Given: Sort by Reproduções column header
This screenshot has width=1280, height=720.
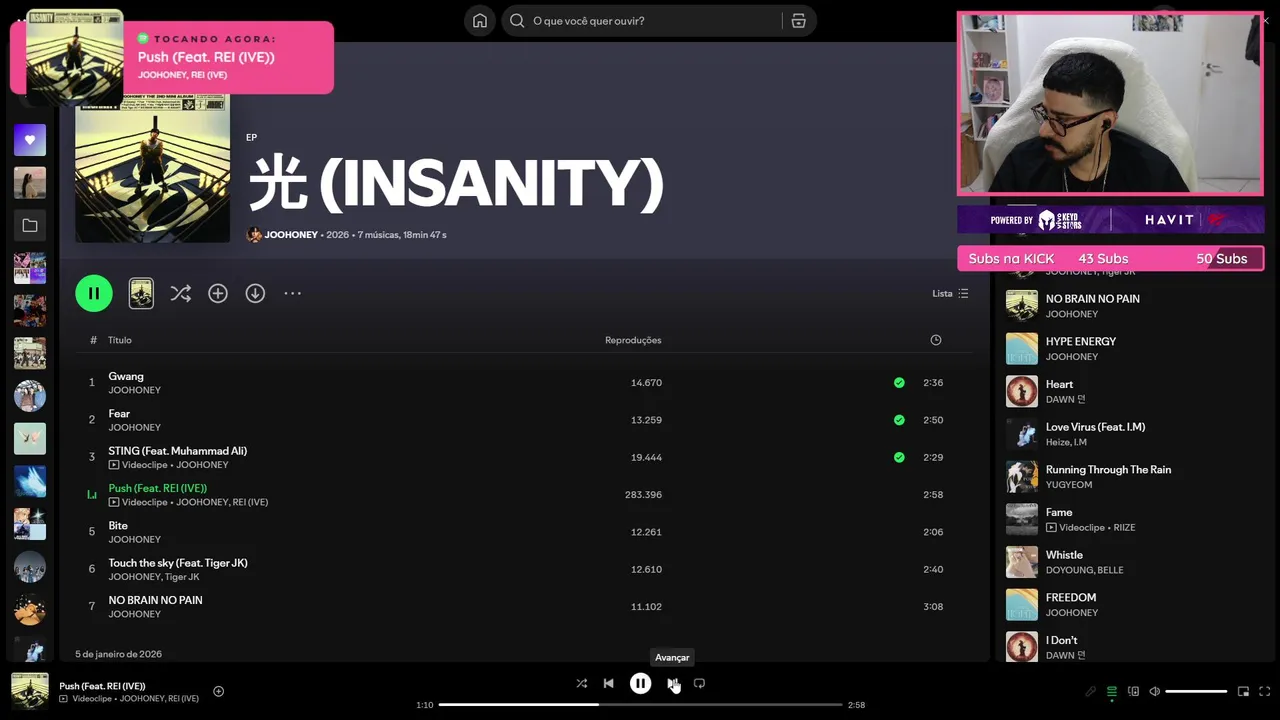Looking at the screenshot, I should pyautogui.click(x=633, y=340).
